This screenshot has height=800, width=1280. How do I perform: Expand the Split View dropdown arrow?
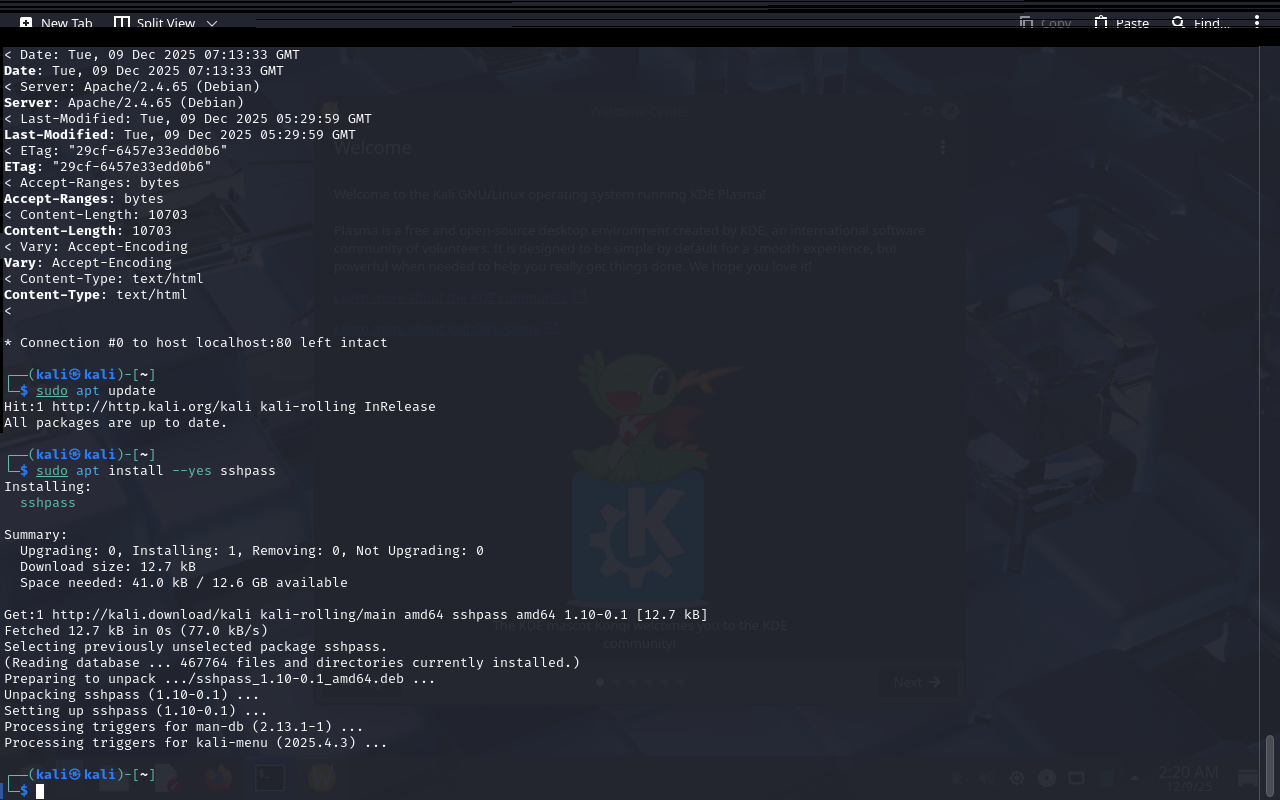pyautogui.click(x=212, y=23)
